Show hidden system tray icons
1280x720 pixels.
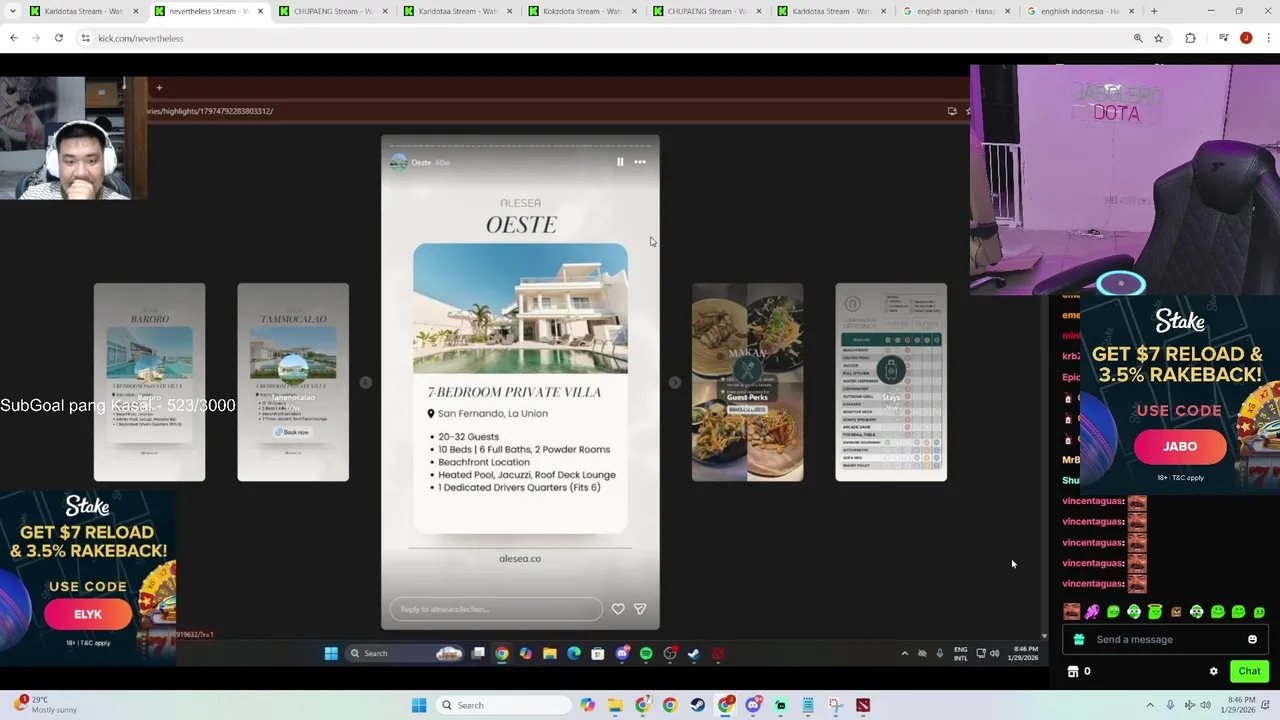(x=1150, y=705)
